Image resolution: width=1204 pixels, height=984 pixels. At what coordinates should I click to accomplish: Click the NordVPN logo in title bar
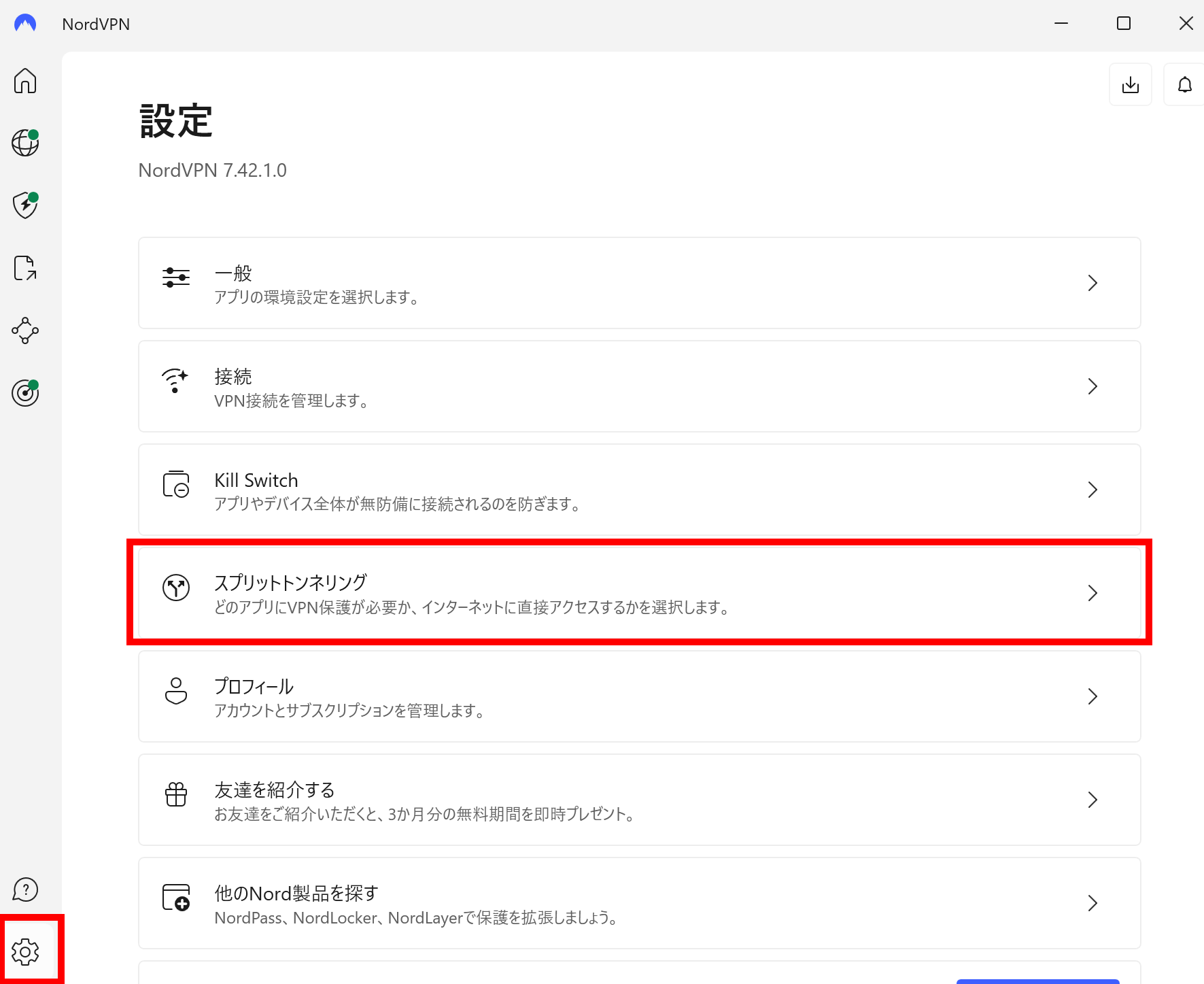coord(25,24)
